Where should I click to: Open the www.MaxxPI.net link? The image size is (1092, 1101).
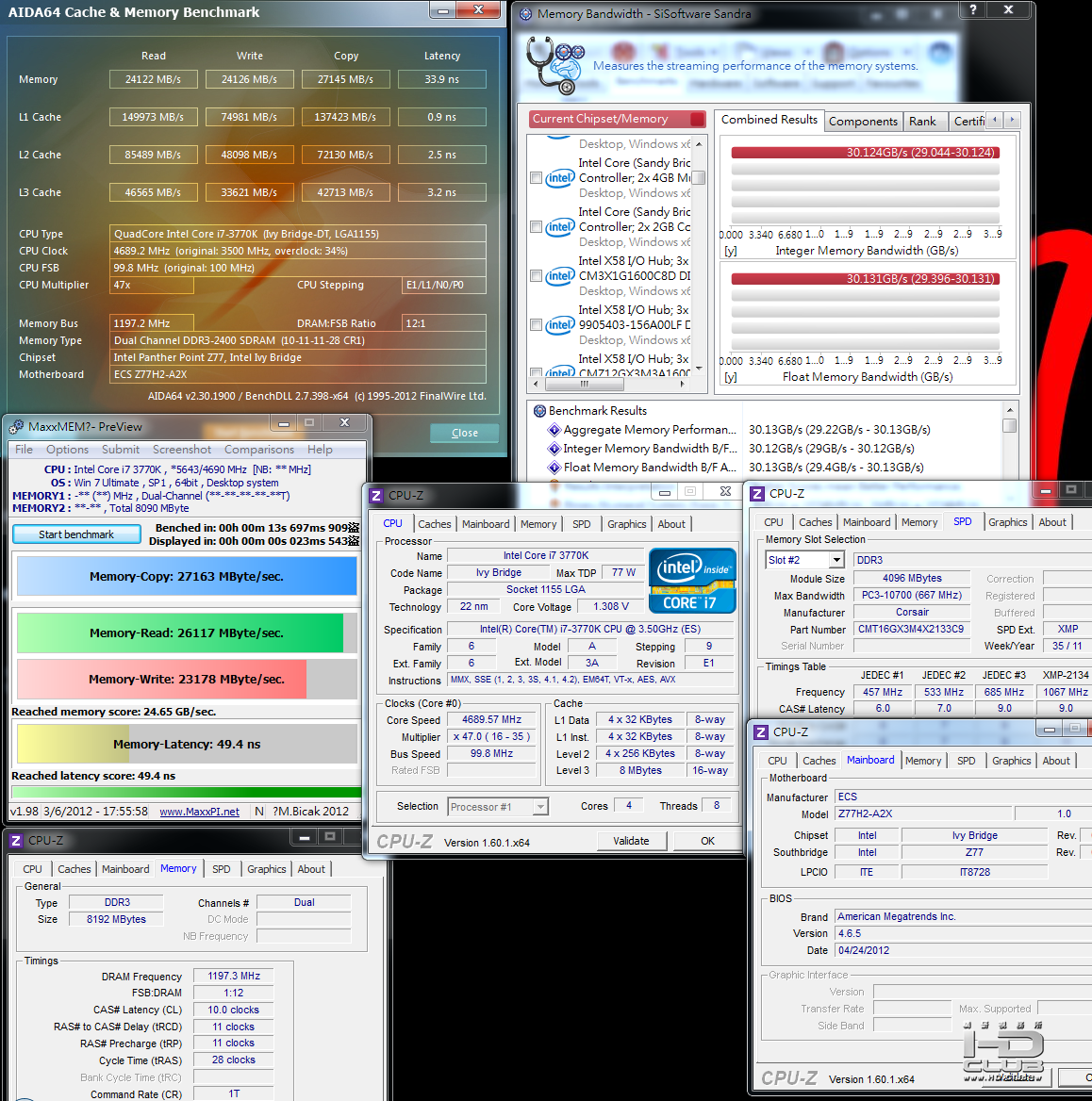tap(199, 811)
